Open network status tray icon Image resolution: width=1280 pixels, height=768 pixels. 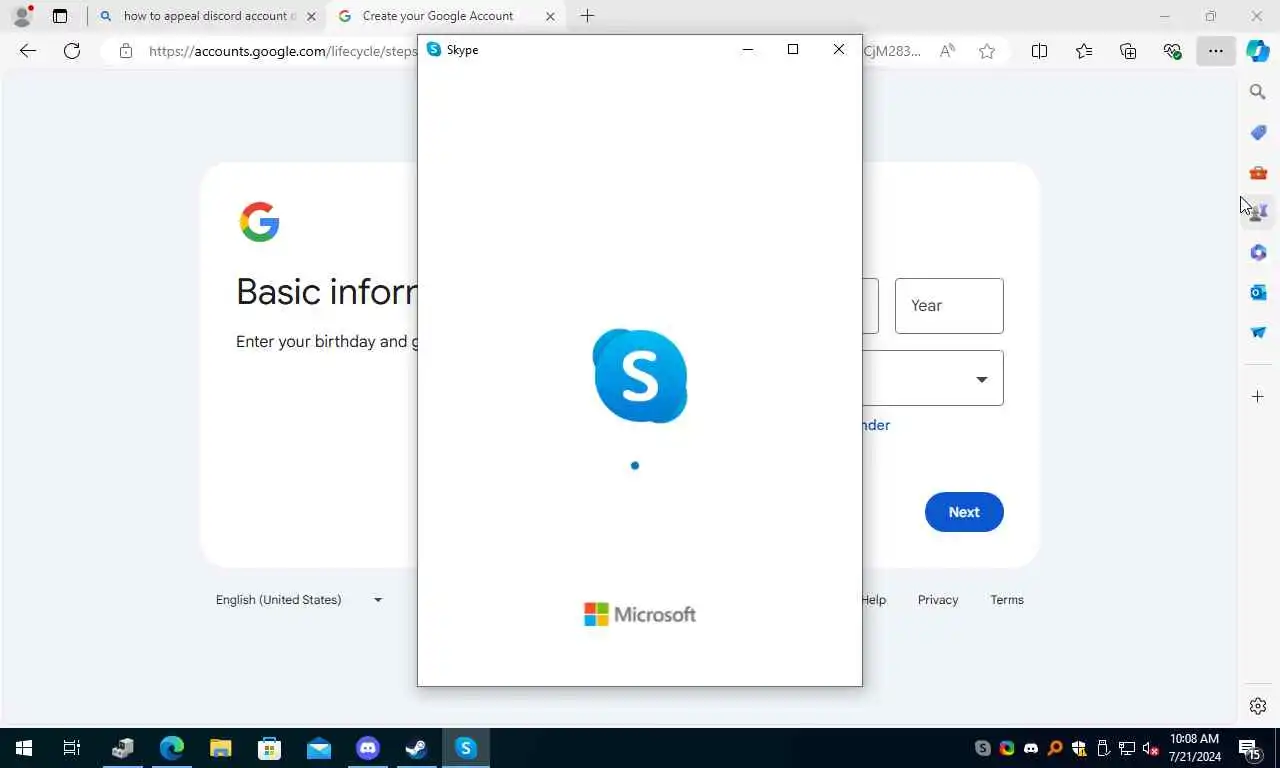(x=1127, y=748)
